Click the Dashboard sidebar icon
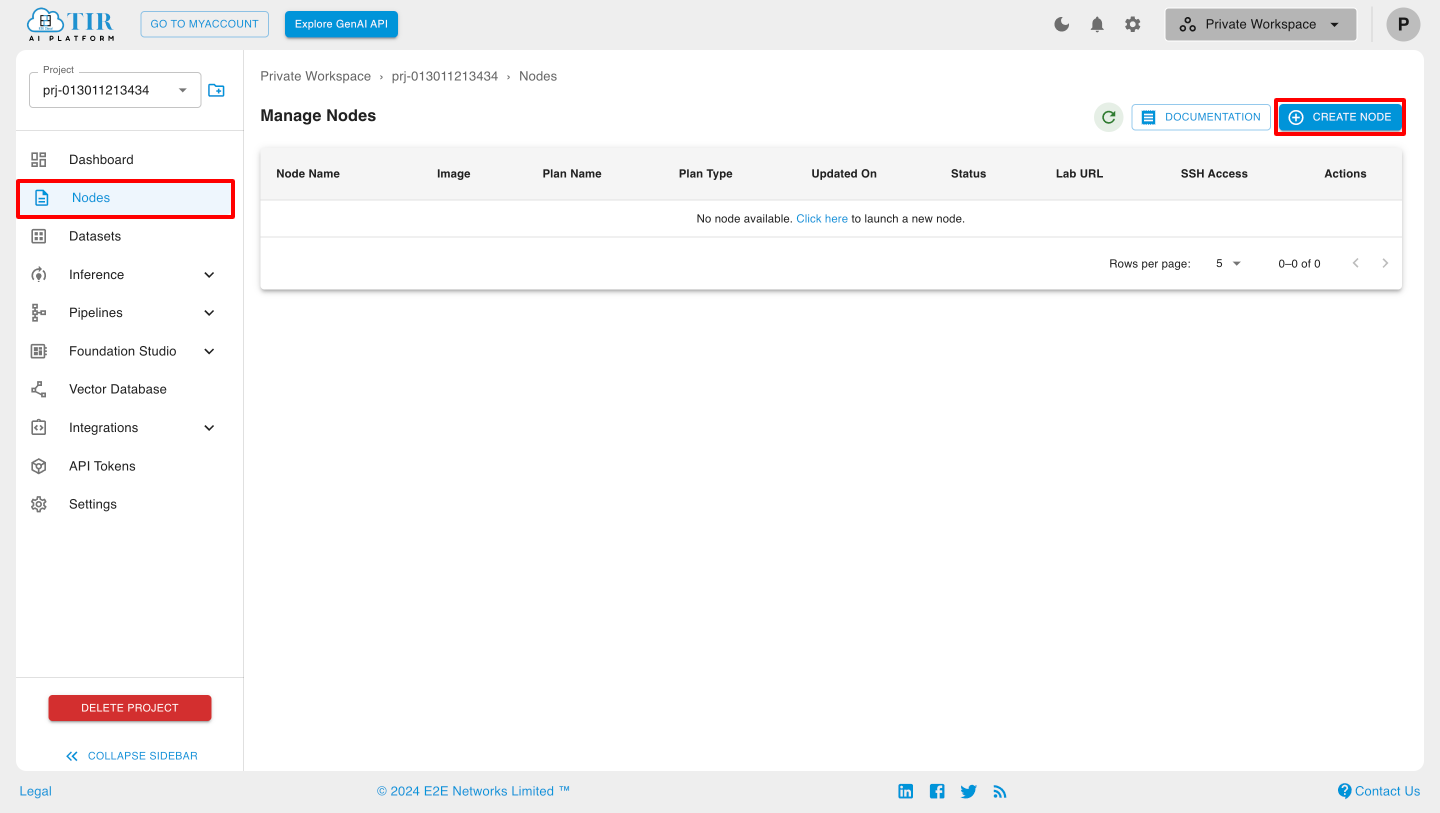The width and height of the screenshot is (1440, 813). (39, 159)
